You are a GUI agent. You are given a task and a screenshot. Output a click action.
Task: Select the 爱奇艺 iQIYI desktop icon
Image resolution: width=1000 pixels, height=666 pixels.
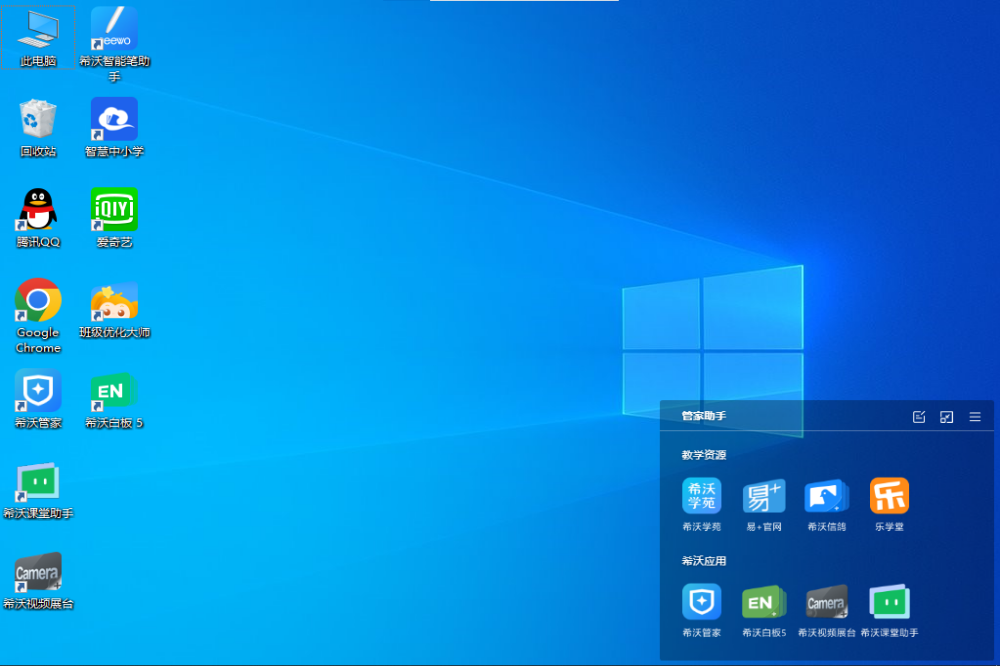click(115, 218)
